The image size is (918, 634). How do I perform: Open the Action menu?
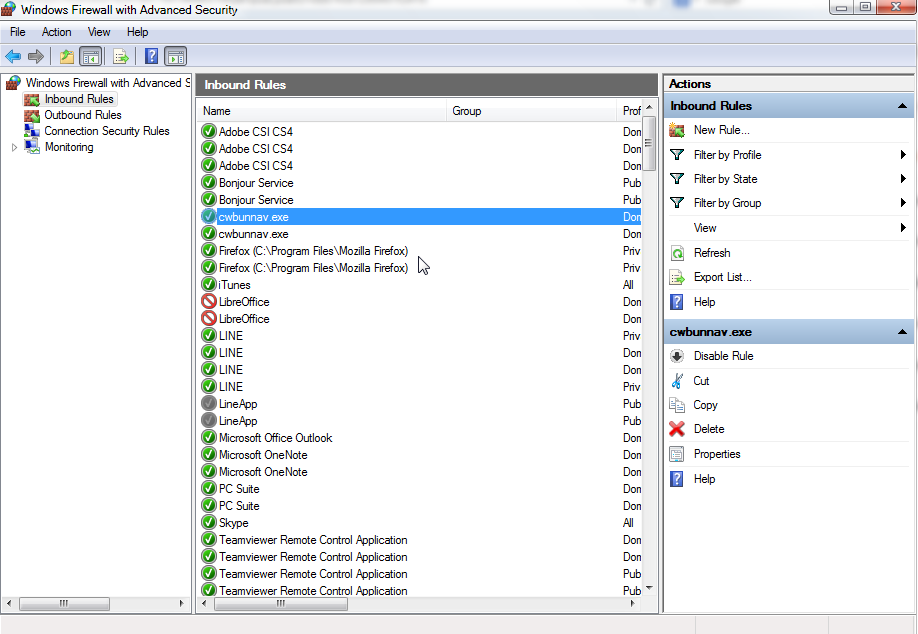click(56, 31)
